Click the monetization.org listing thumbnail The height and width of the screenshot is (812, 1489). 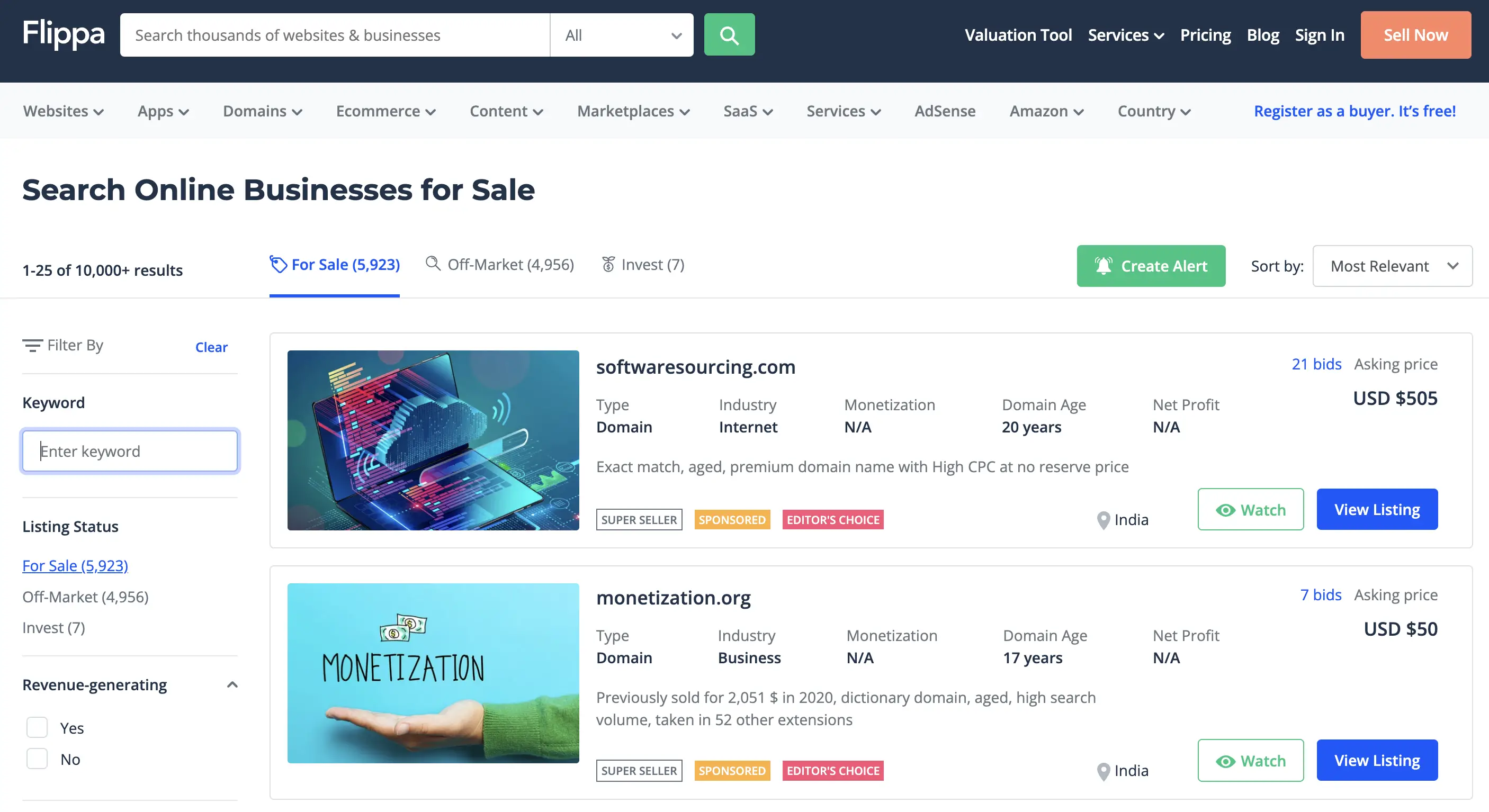(x=433, y=673)
